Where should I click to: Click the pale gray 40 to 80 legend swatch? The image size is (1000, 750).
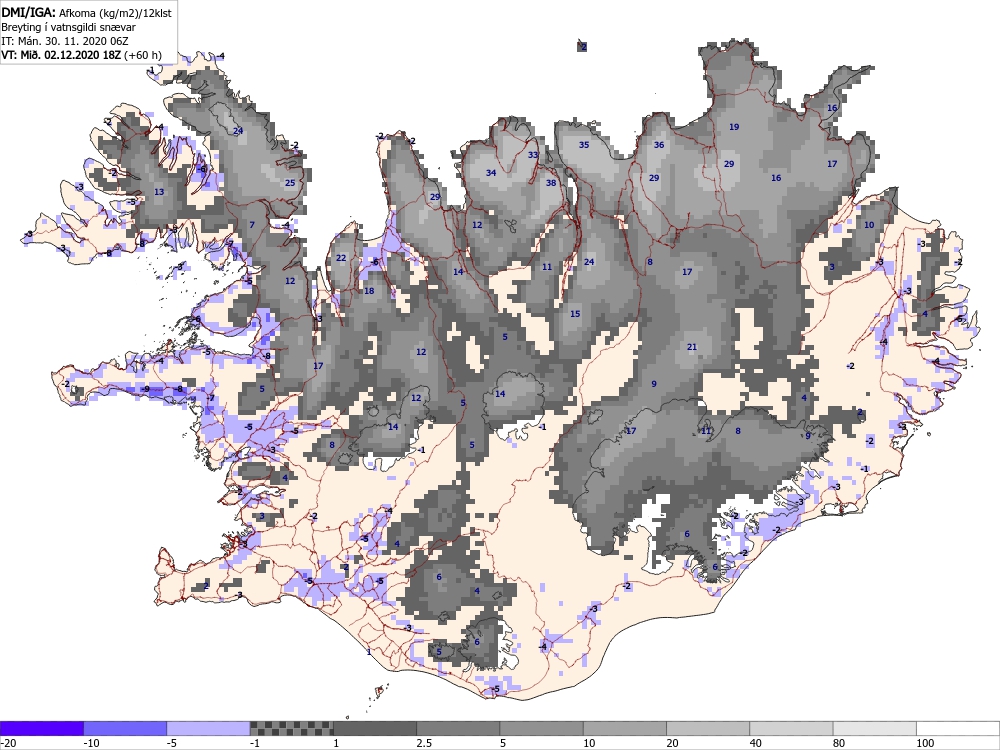[791, 729]
